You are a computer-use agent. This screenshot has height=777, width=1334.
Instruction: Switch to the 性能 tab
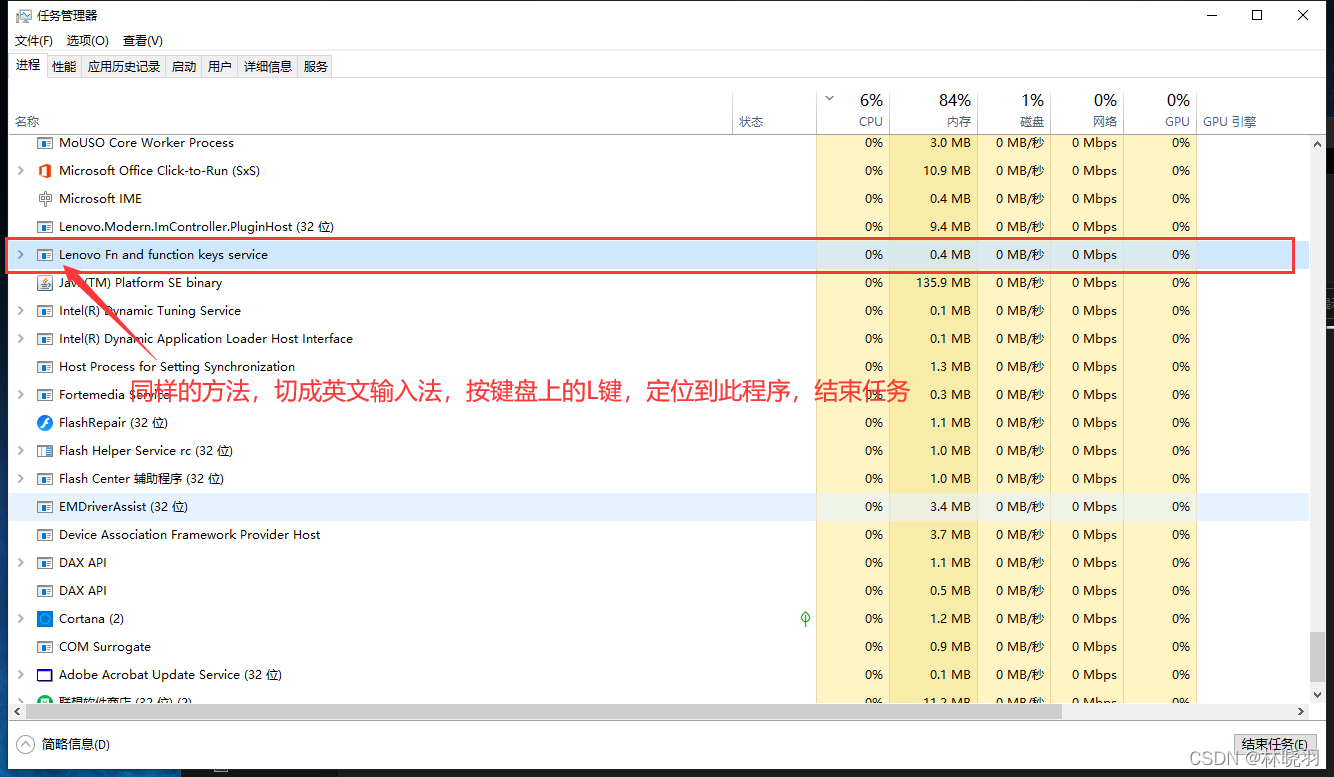[64, 67]
